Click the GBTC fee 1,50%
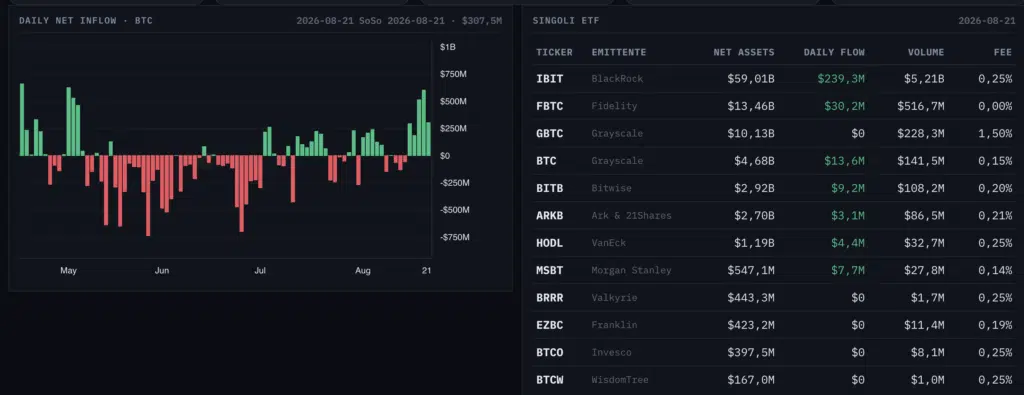The width and height of the screenshot is (1024, 395). point(995,133)
